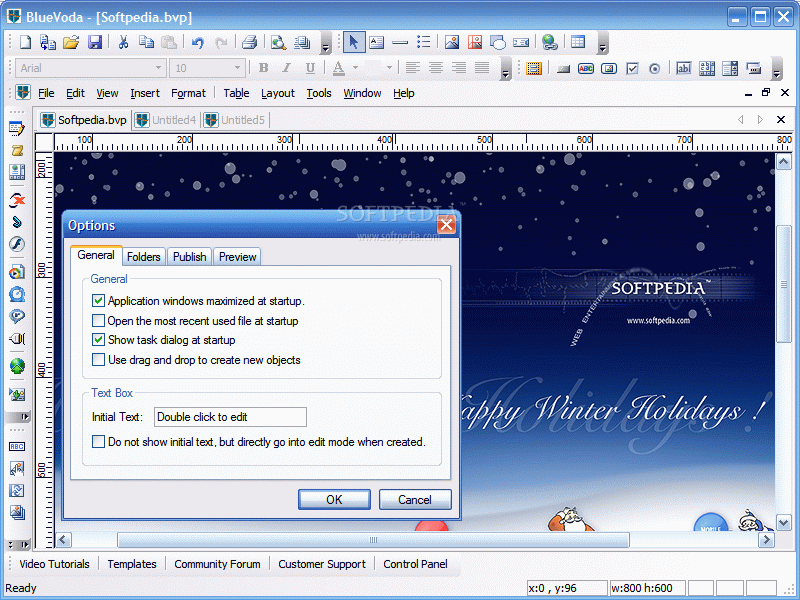Viewport: 800px width, 600px height.
Task: Click the bulleted list icon
Action: 424,42
